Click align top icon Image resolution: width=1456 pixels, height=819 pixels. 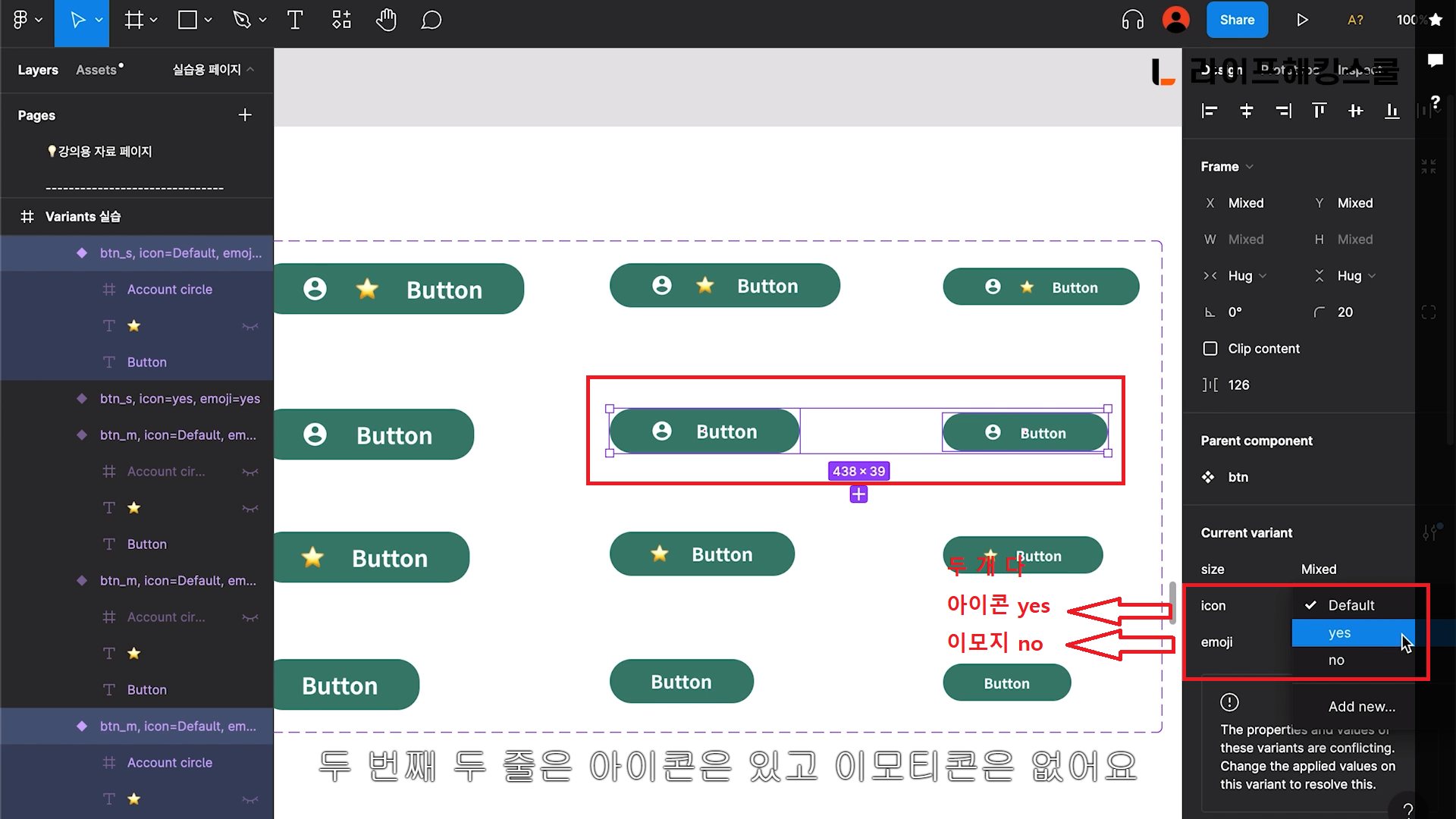click(1319, 111)
